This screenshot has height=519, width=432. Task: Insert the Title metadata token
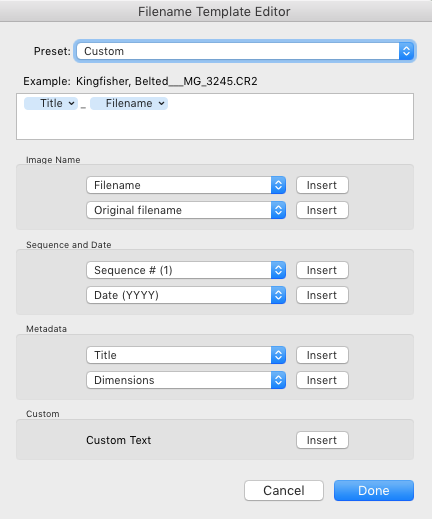(x=322, y=355)
